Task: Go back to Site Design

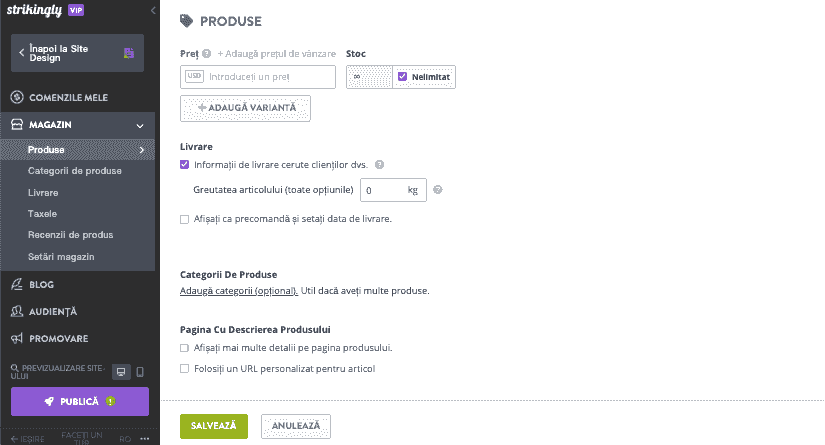Action: pyautogui.click(x=77, y=53)
